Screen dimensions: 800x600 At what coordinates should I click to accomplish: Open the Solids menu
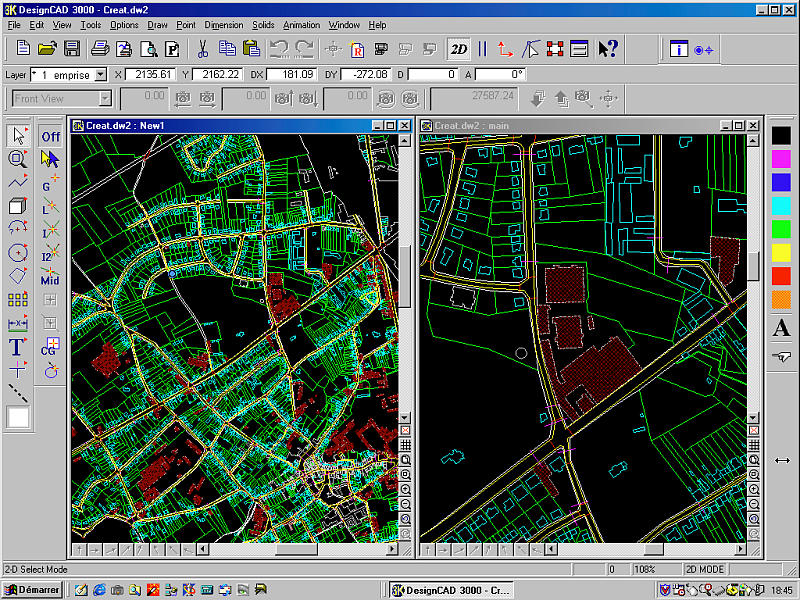(263, 24)
